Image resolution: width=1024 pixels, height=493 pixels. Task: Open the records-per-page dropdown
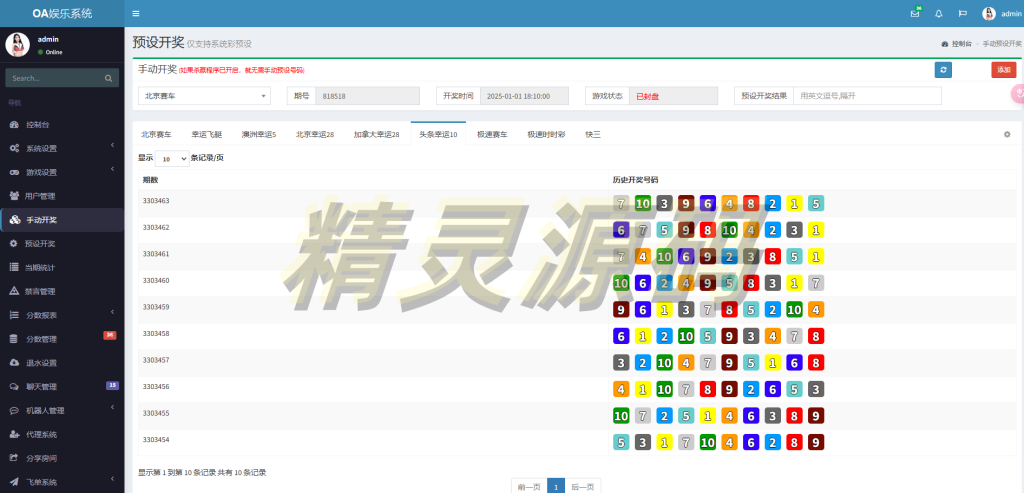[x=172, y=159]
